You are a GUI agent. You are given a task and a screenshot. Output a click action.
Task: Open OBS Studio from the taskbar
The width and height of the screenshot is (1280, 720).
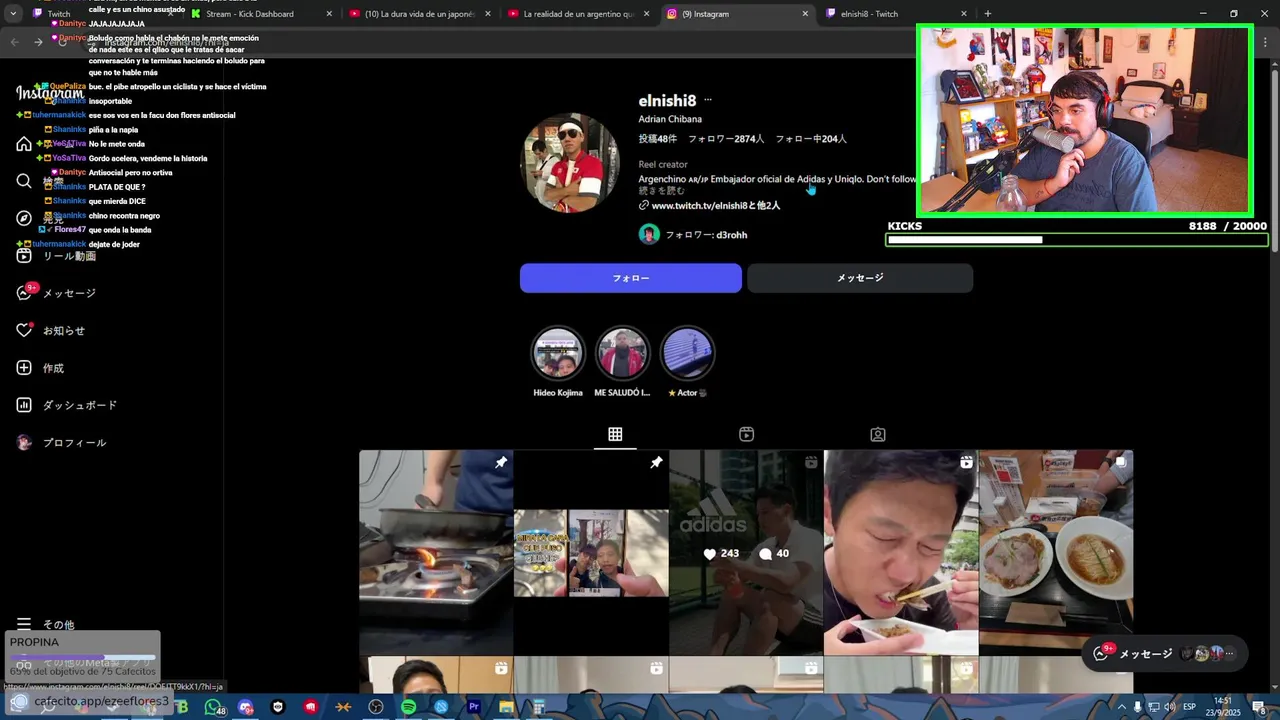point(376,707)
